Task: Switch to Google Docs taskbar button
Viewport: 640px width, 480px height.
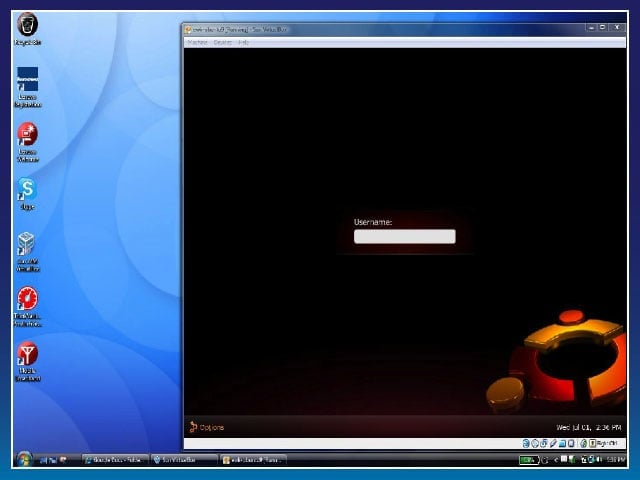Action: 115,460
